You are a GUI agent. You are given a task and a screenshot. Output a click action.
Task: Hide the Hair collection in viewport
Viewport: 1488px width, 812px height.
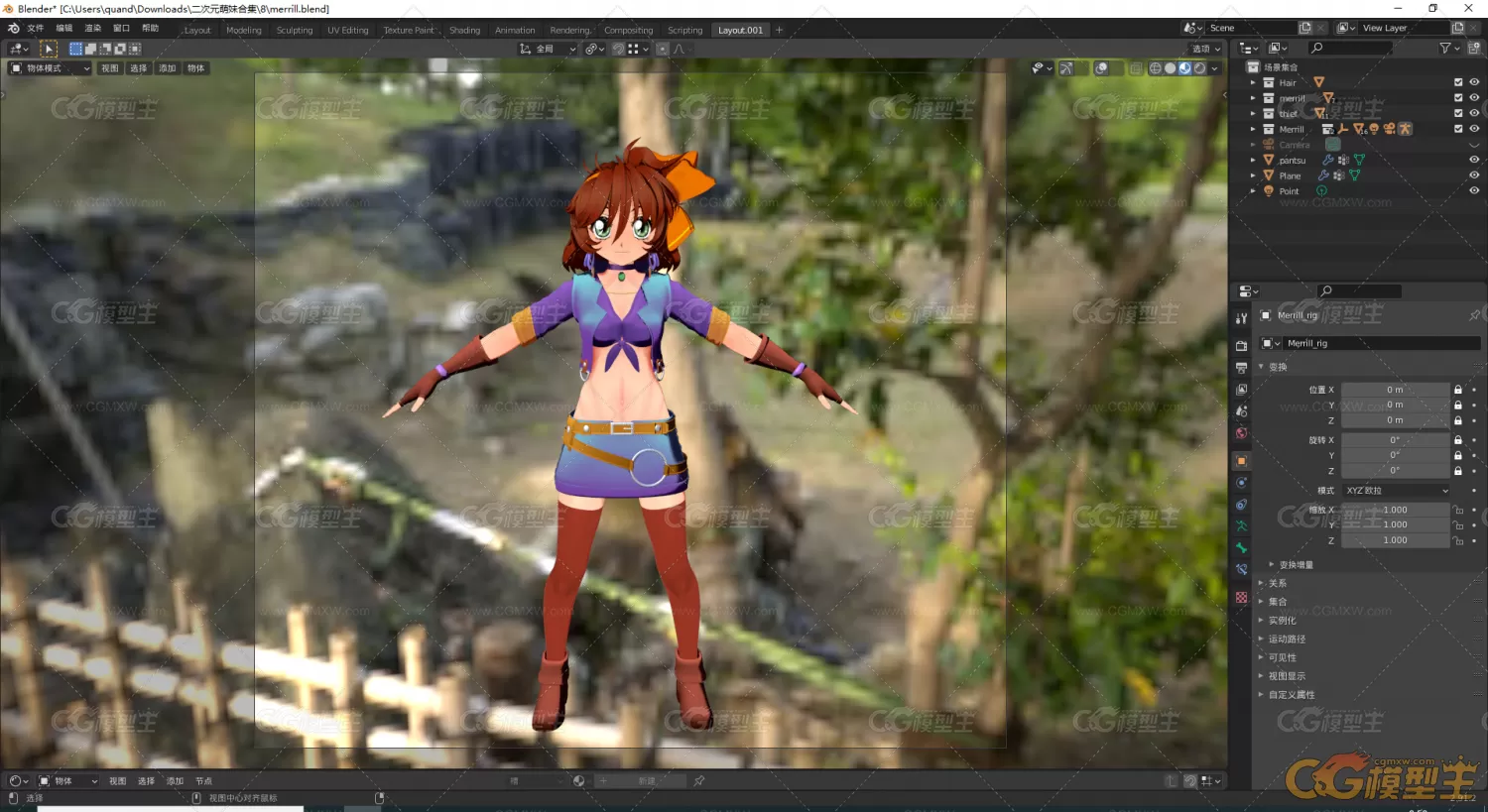pos(1474,82)
